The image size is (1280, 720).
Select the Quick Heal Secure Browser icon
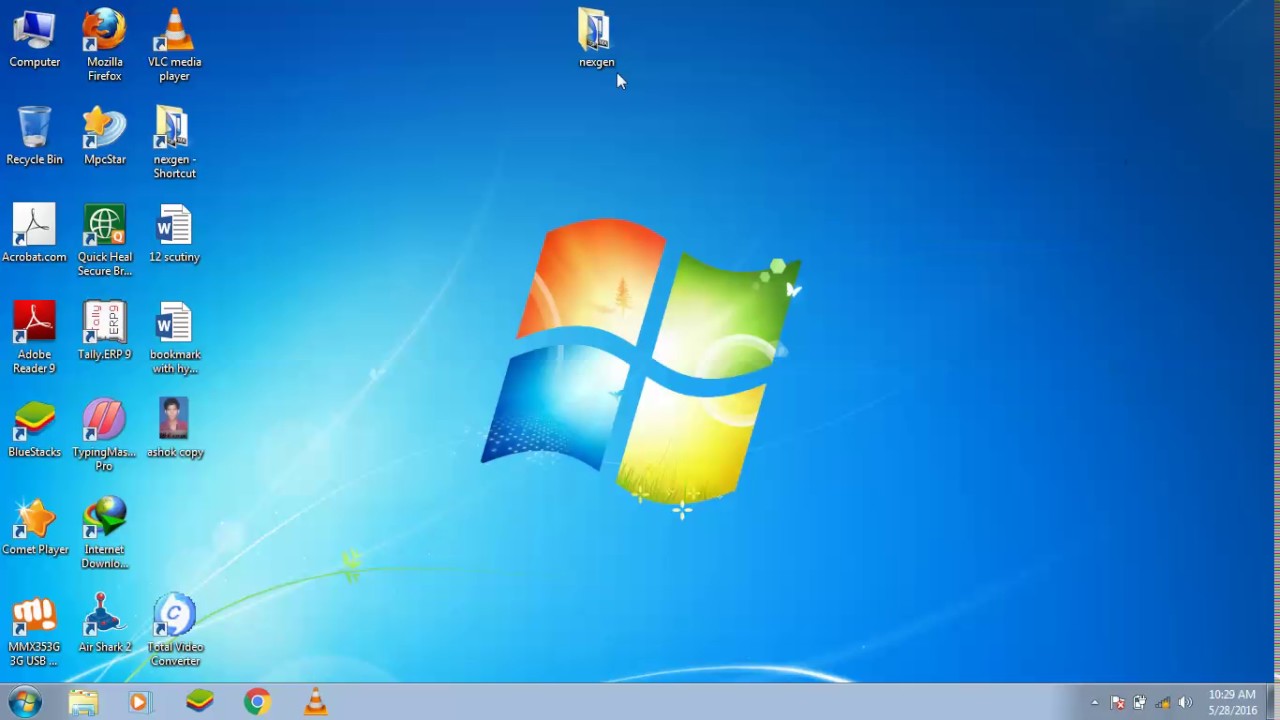[x=104, y=240]
